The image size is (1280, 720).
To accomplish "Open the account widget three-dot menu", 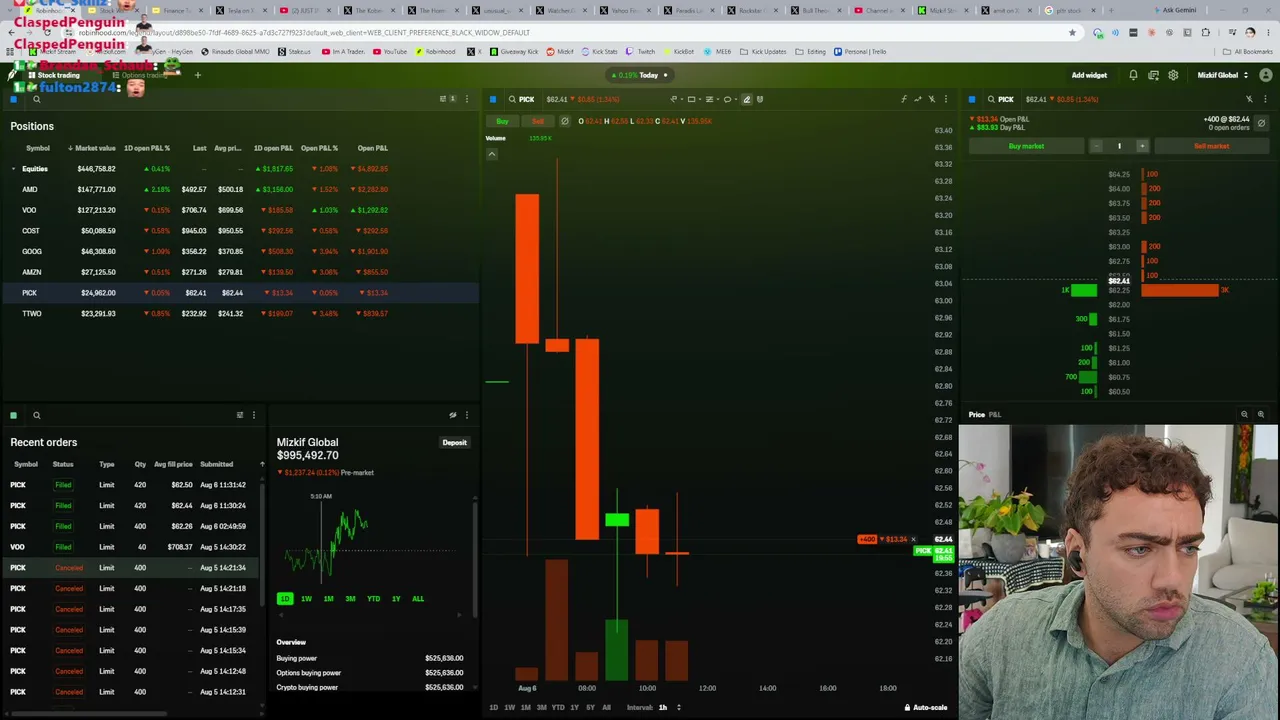I will [x=466, y=415].
